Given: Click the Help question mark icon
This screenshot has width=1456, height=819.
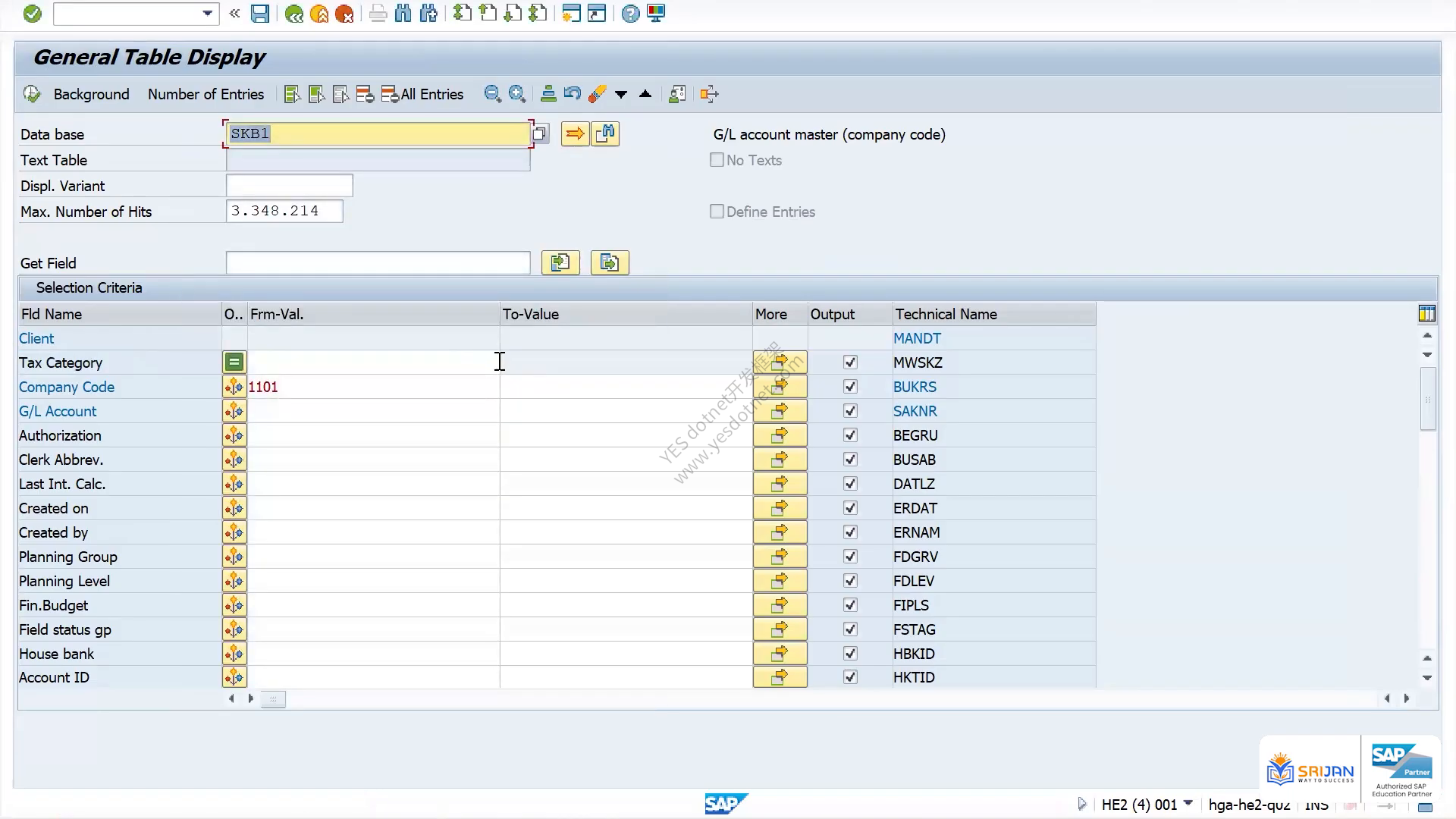Looking at the screenshot, I should tap(630, 14).
